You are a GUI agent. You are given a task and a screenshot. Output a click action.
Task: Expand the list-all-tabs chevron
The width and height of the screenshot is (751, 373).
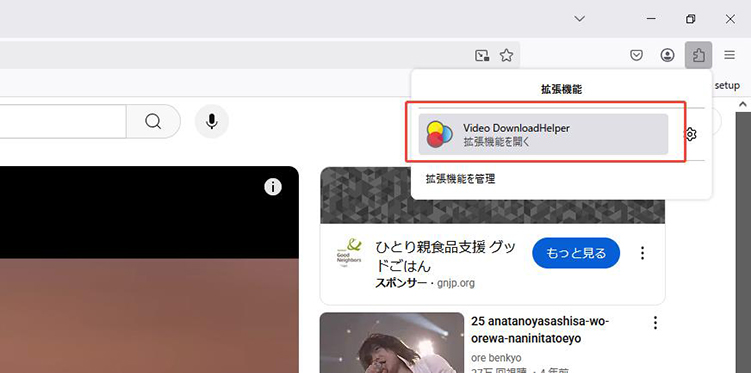click(x=580, y=19)
